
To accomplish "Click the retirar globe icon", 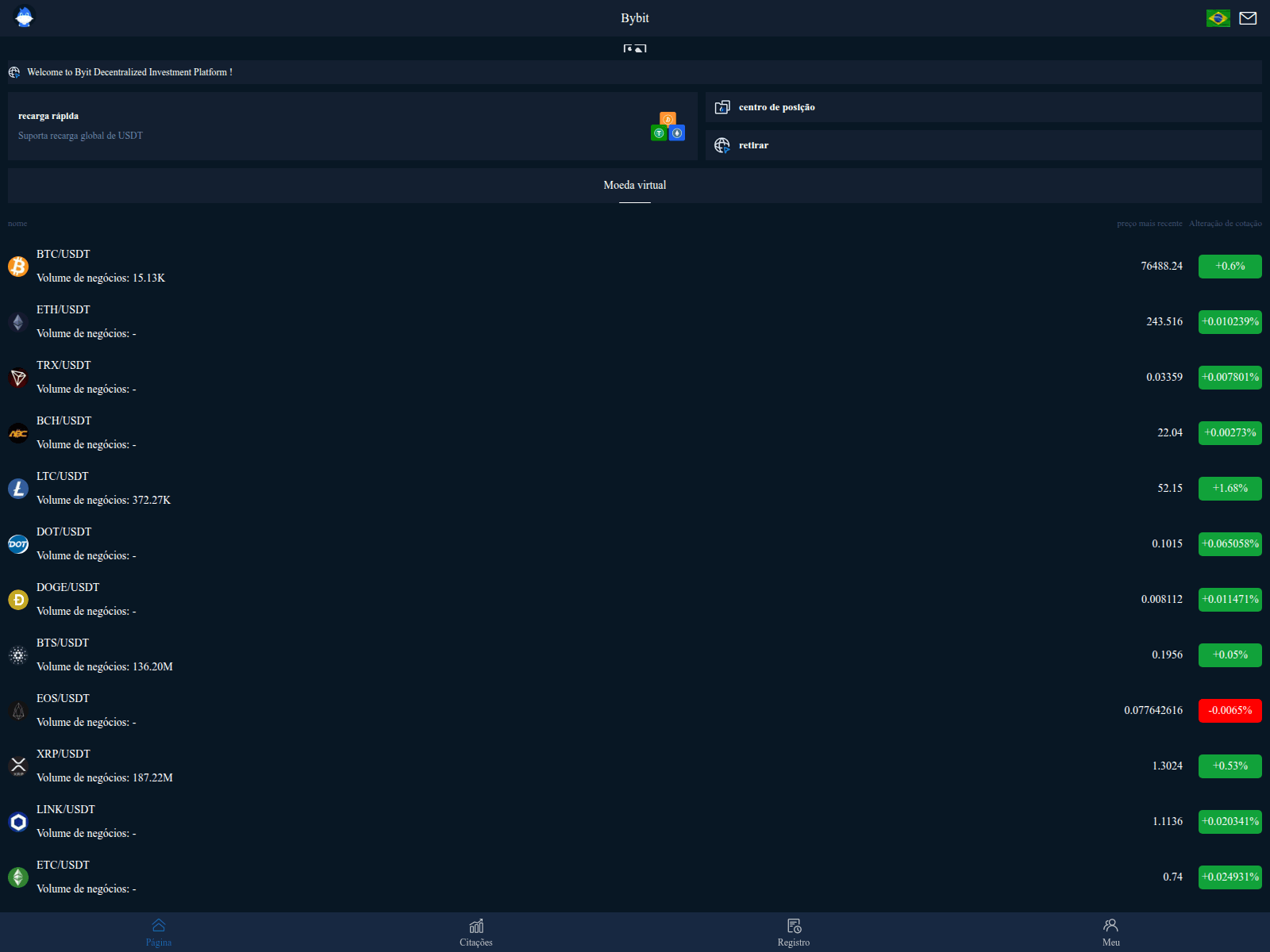I will 722,145.
